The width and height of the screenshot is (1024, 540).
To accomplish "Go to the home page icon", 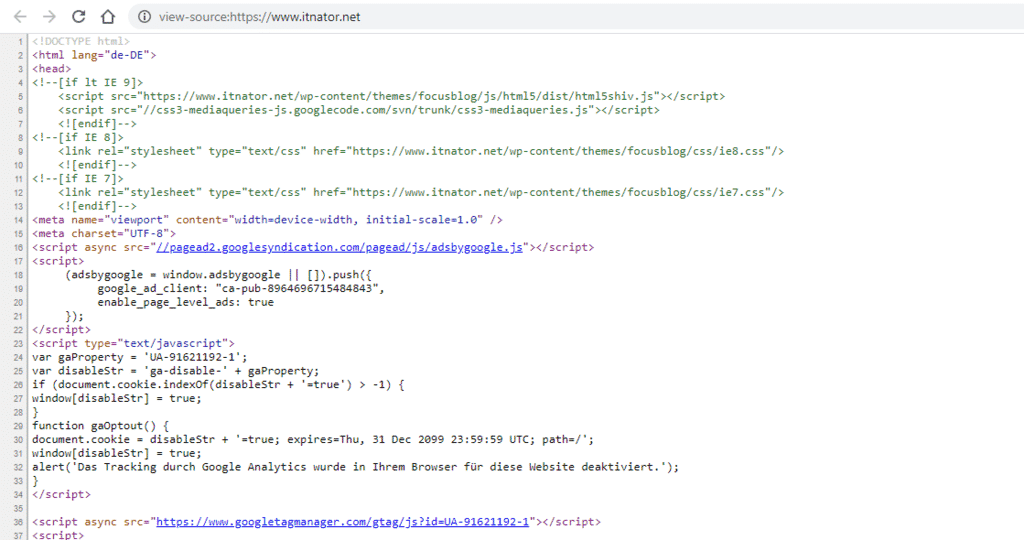I will click(108, 17).
